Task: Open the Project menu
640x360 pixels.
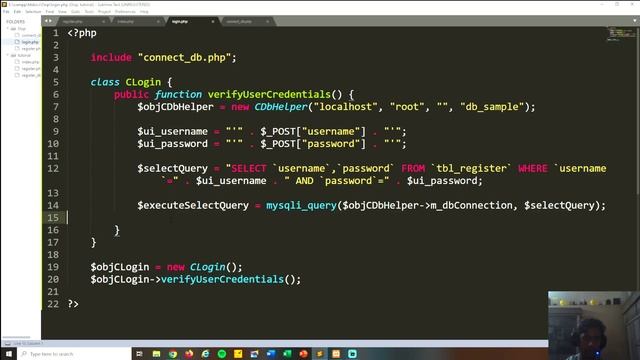Action: point(104,12)
